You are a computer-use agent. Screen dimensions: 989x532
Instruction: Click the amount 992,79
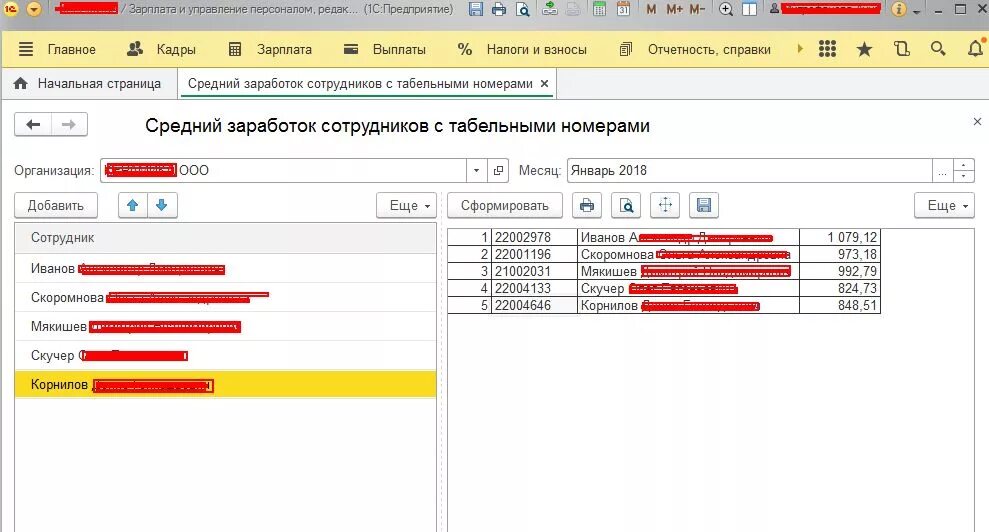pos(840,271)
